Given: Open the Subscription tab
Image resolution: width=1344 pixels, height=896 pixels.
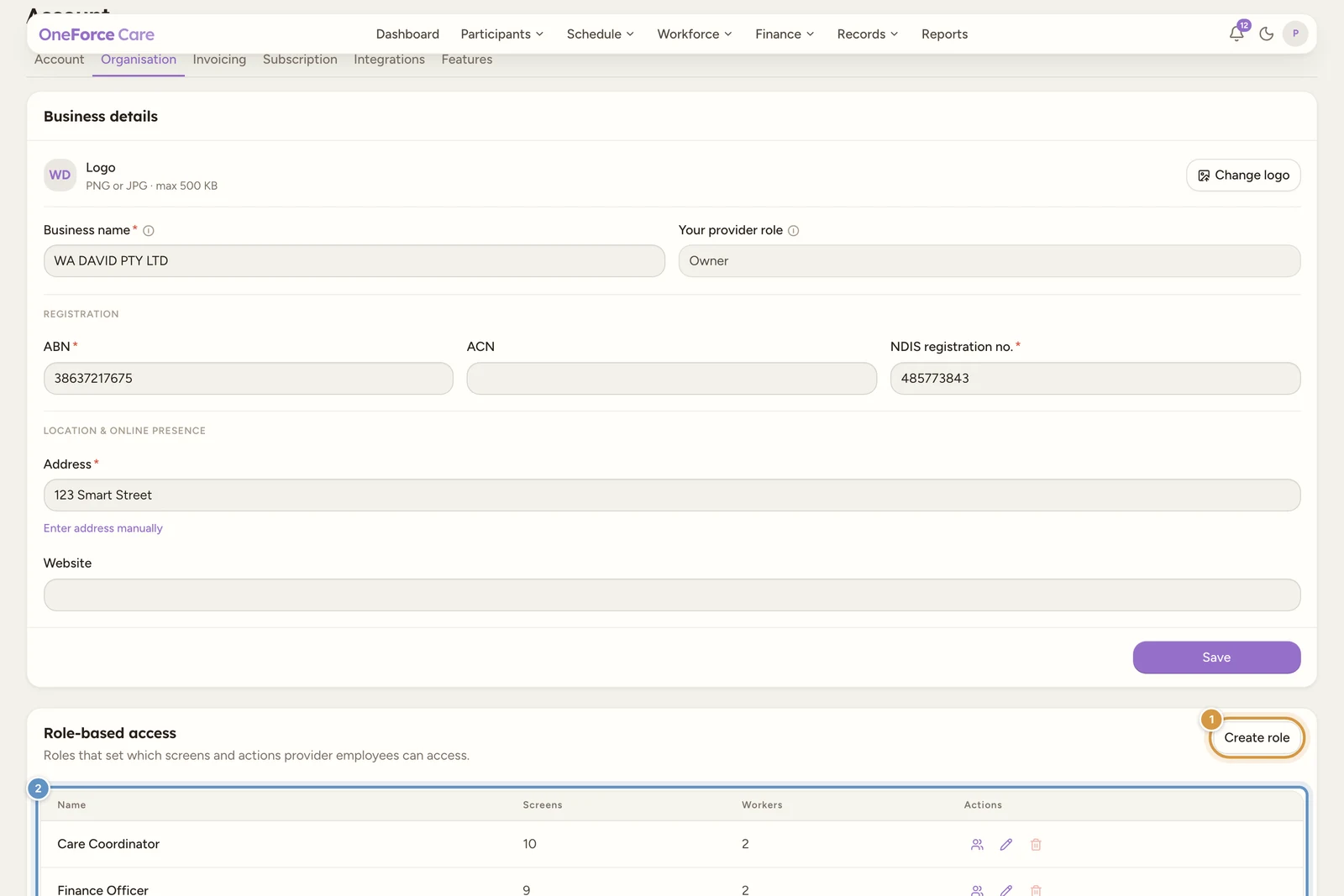Looking at the screenshot, I should point(300,60).
